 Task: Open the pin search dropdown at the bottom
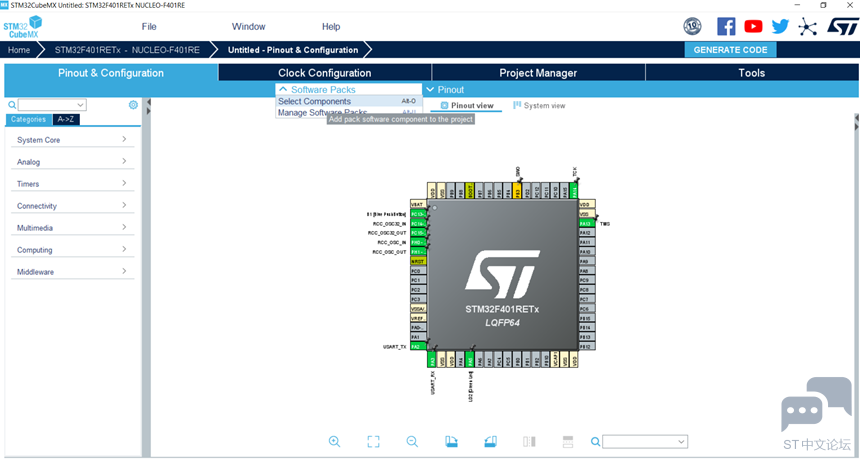click(x=681, y=441)
